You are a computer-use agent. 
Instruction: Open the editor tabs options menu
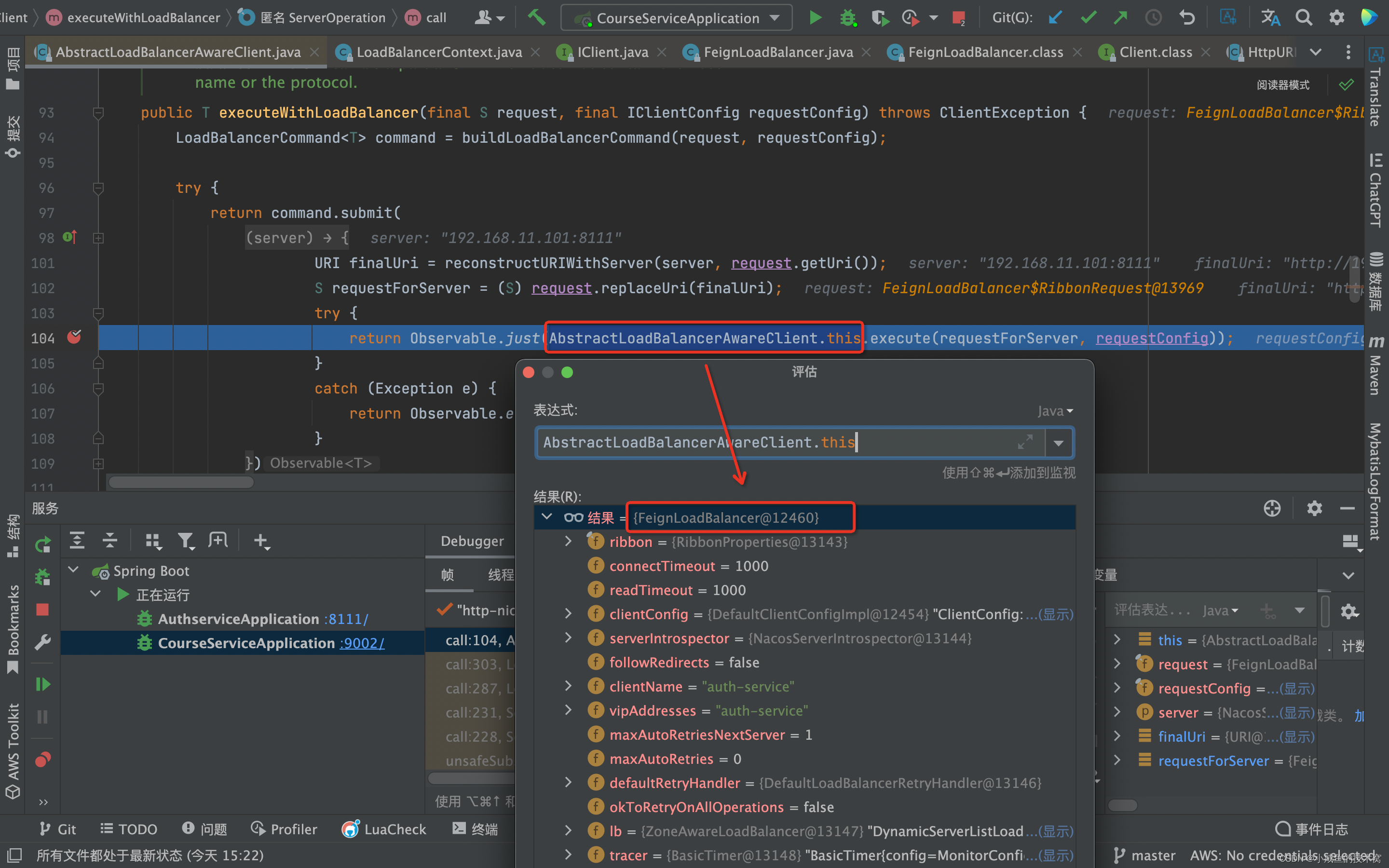coord(1348,52)
